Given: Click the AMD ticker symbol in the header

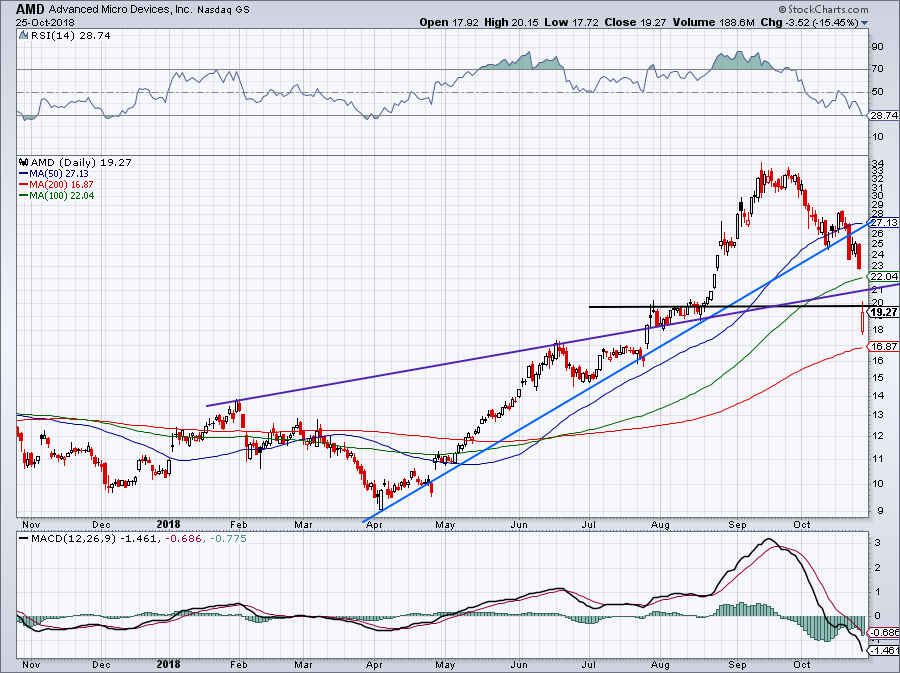Looking at the screenshot, I should (31, 8).
